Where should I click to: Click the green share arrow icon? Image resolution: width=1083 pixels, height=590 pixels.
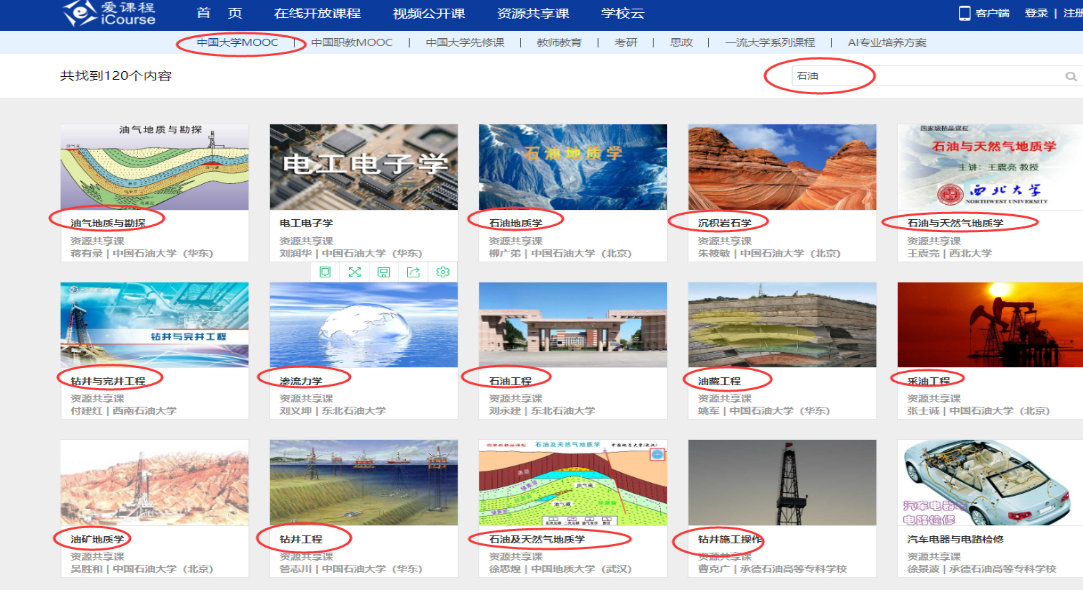(x=413, y=272)
